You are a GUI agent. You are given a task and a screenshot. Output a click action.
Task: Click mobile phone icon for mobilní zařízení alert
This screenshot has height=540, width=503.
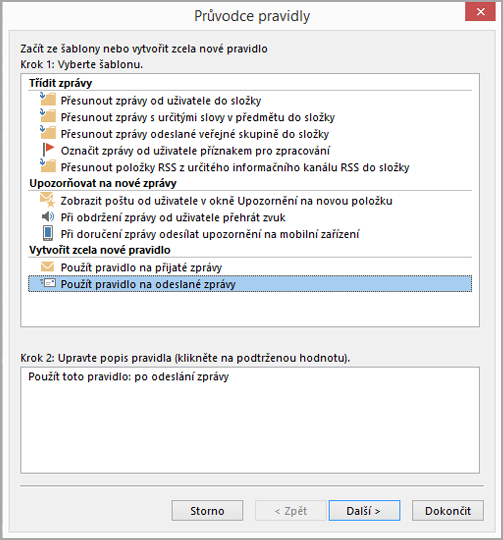click(x=48, y=233)
